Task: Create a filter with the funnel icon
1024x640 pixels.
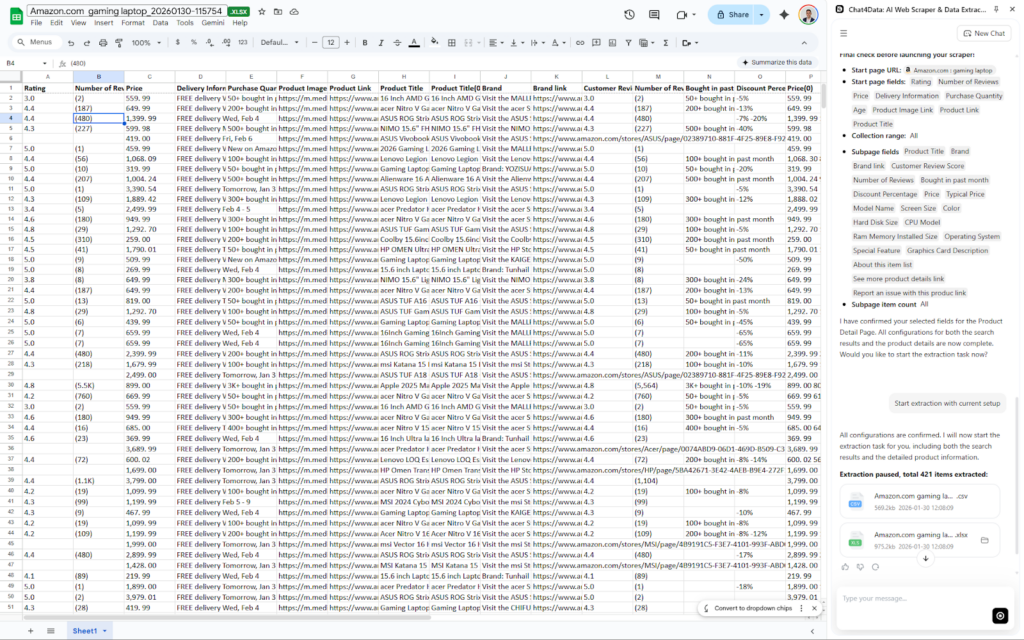Action: pyautogui.click(x=628, y=42)
